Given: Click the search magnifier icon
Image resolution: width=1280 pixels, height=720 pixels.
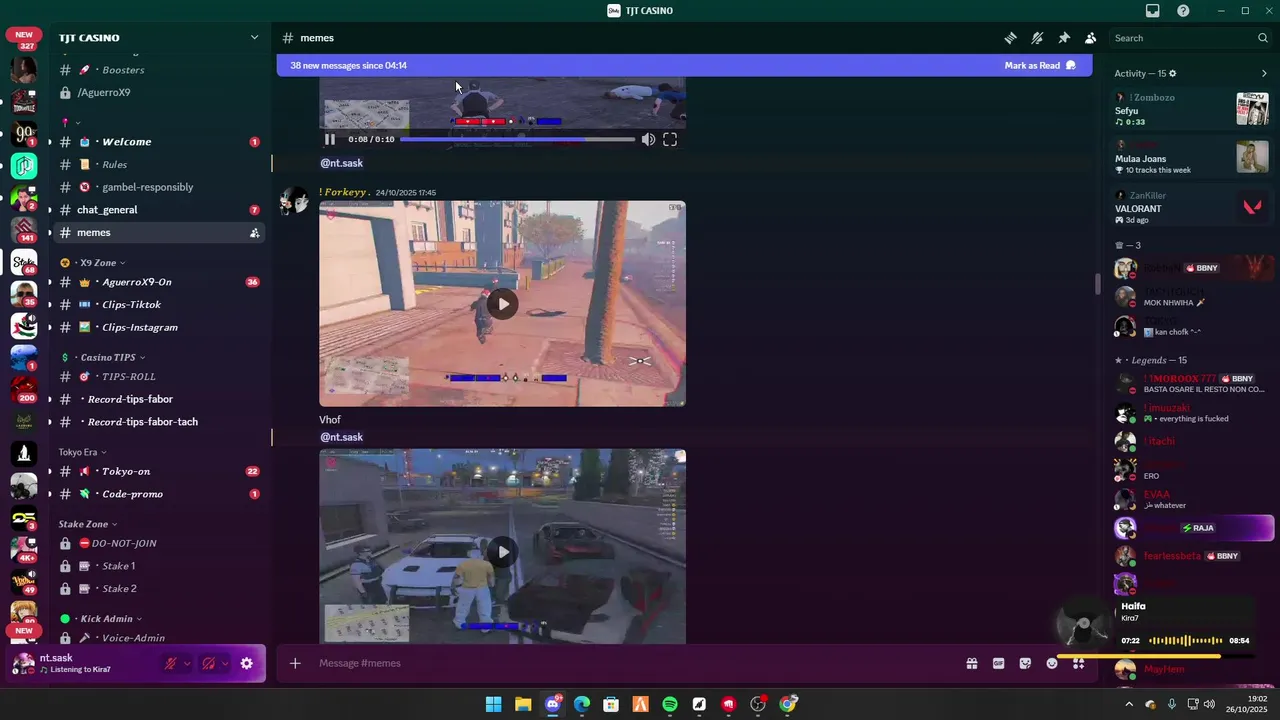Looking at the screenshot, I should click(x=1263, y=38).
